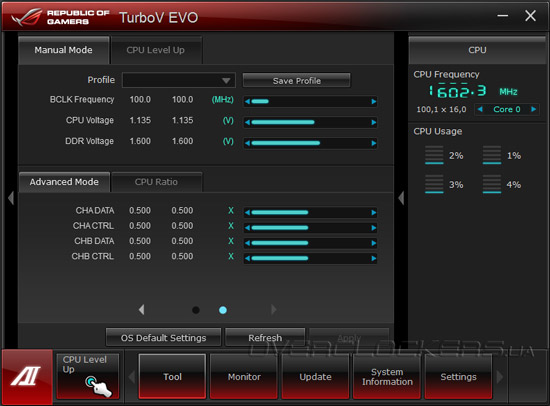Decrease DDR Voltage with left arrow

click(x=248, y=143)
